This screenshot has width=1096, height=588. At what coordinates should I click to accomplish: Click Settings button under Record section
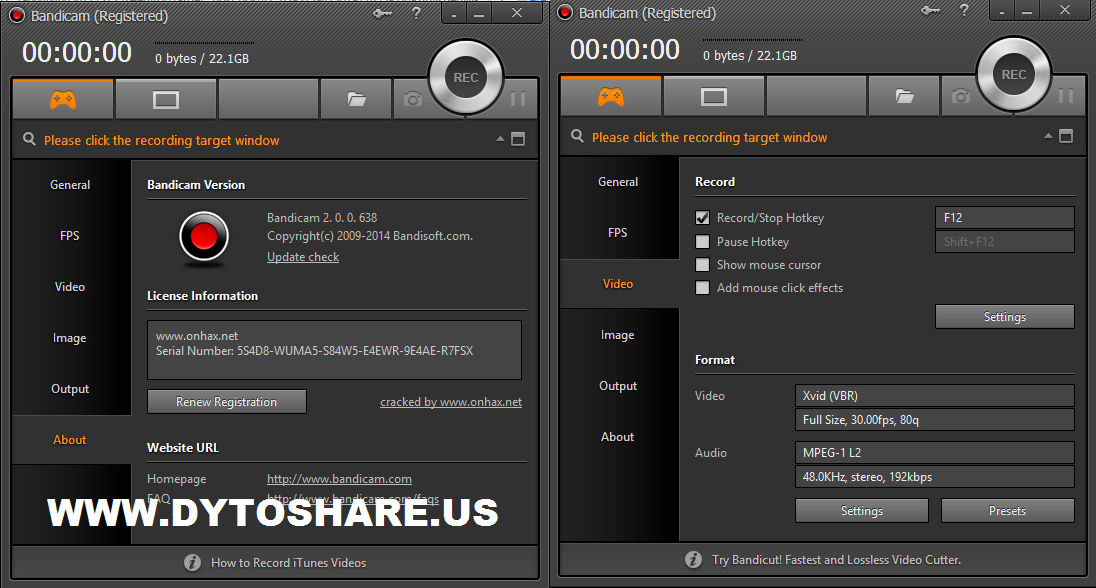1004,317
